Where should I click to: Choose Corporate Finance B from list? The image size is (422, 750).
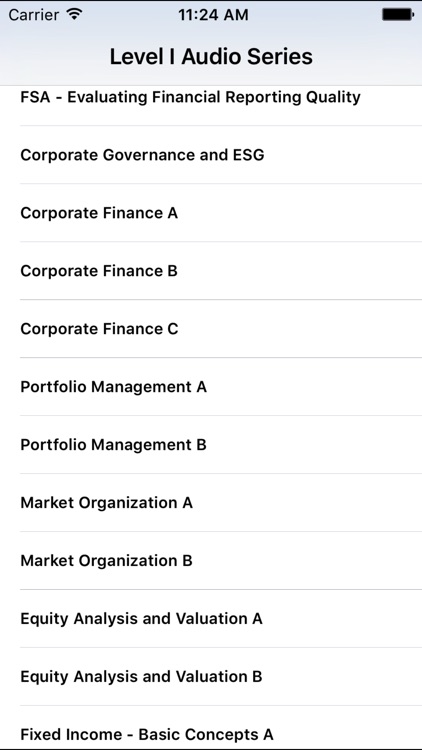click(211, 271)
